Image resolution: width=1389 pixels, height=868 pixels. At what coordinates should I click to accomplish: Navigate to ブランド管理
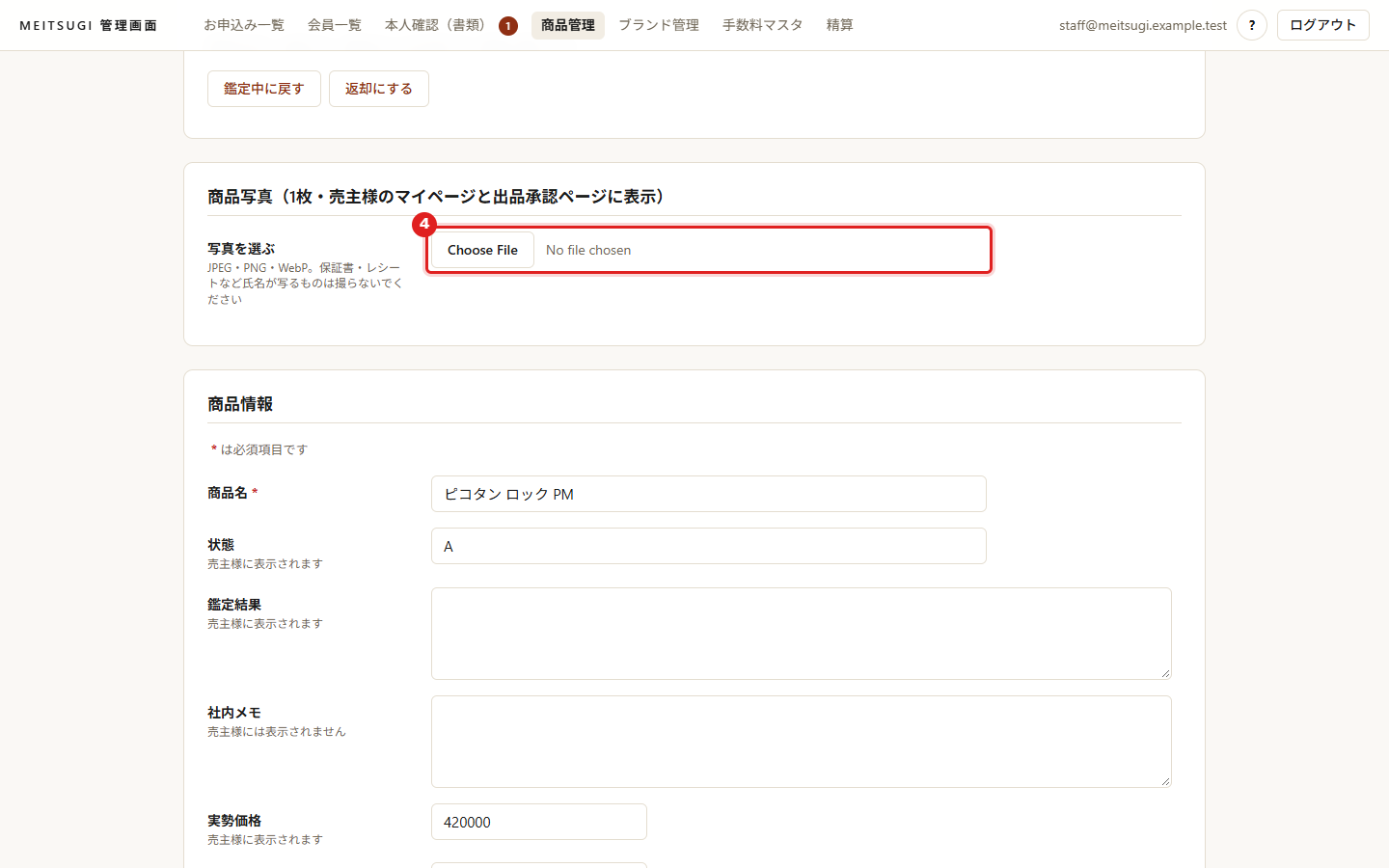point(659,25)
